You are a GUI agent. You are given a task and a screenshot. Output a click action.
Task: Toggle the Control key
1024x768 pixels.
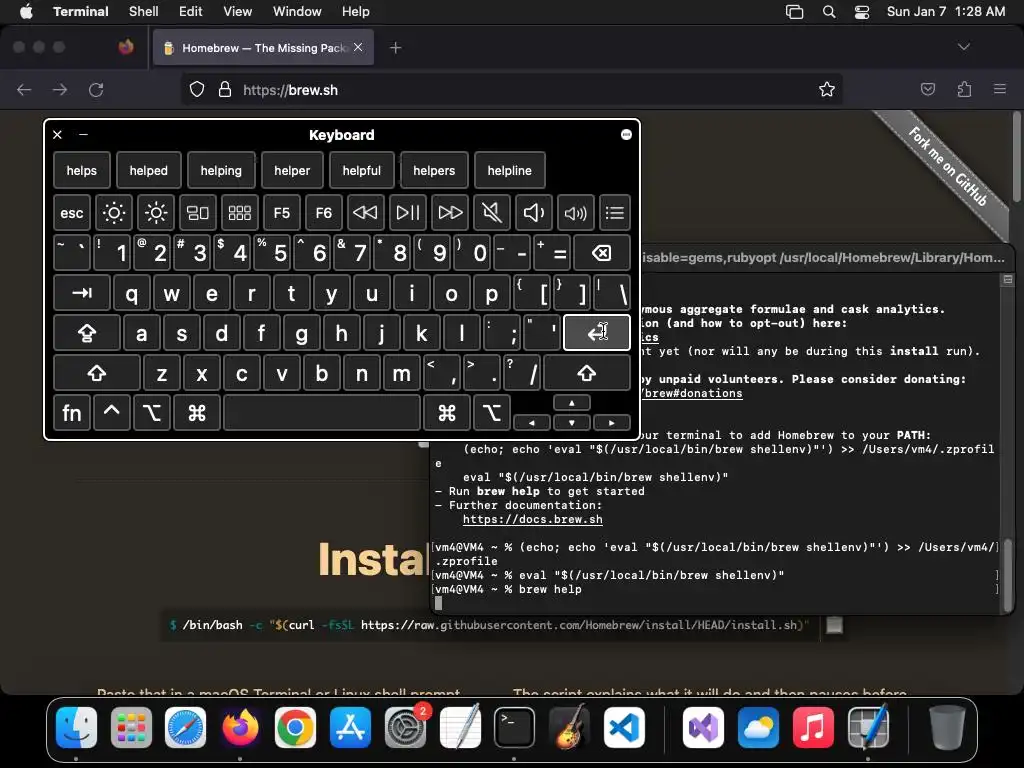(x=112, y=413)
